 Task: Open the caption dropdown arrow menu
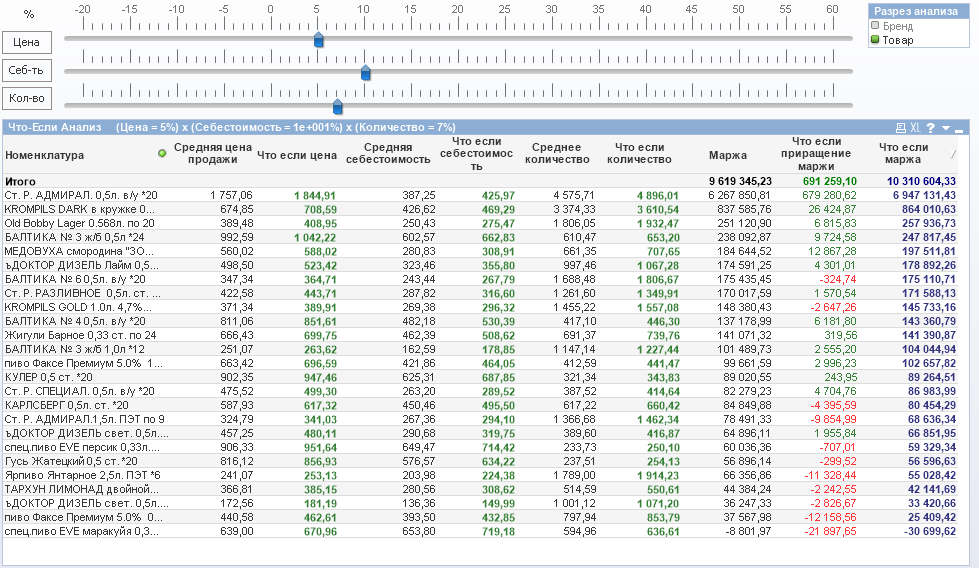coord(945,128)
